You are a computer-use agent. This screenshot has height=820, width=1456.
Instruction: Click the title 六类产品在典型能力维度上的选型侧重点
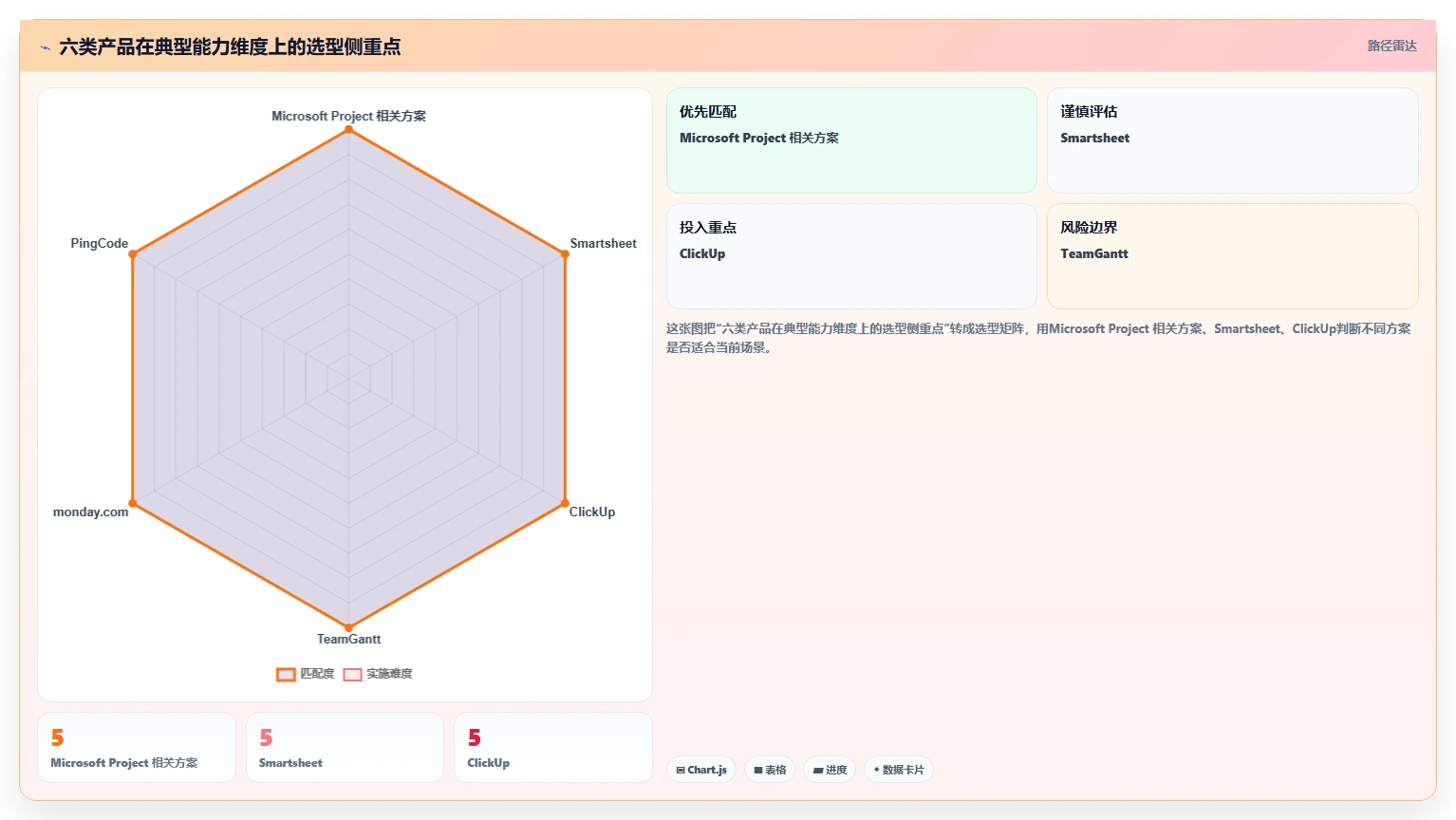tap(230, 47)
